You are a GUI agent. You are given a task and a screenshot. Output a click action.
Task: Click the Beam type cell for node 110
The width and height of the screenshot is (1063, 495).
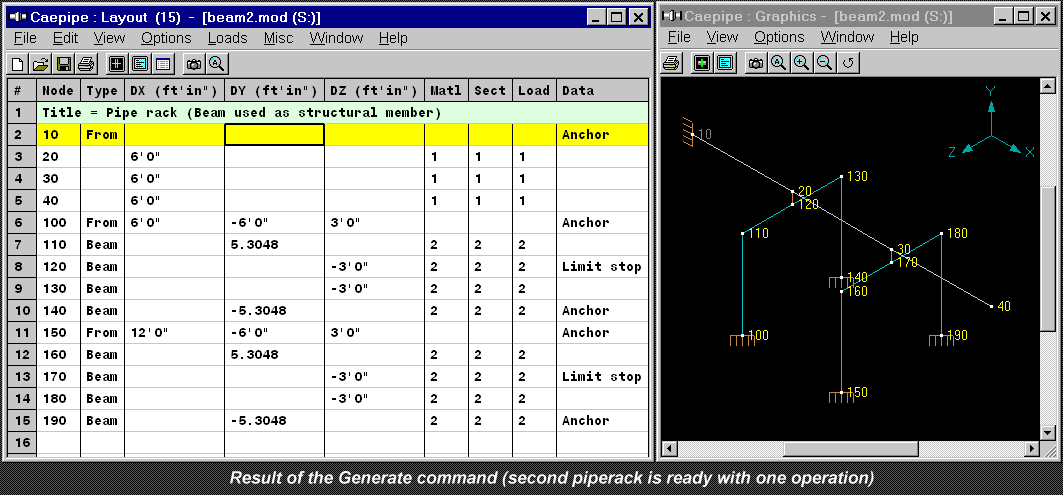coord(102,244)
